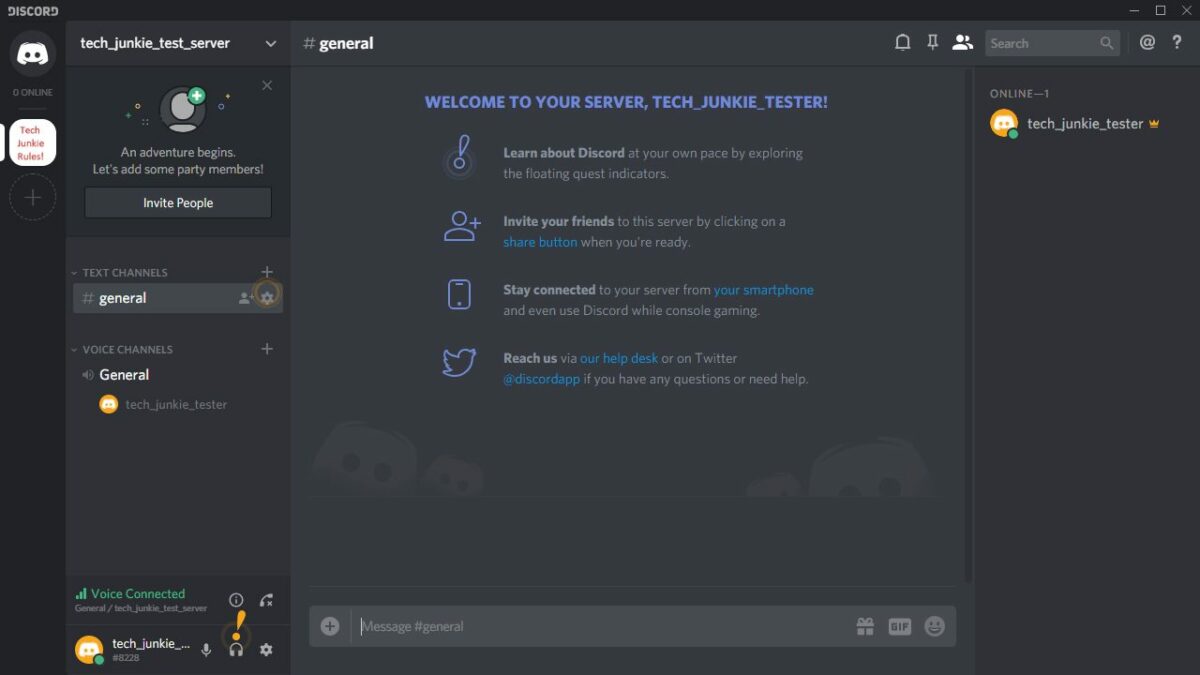Deafen audio with the headphones icon
This screenshot has width=1200, height=675.
pos(236,649)
